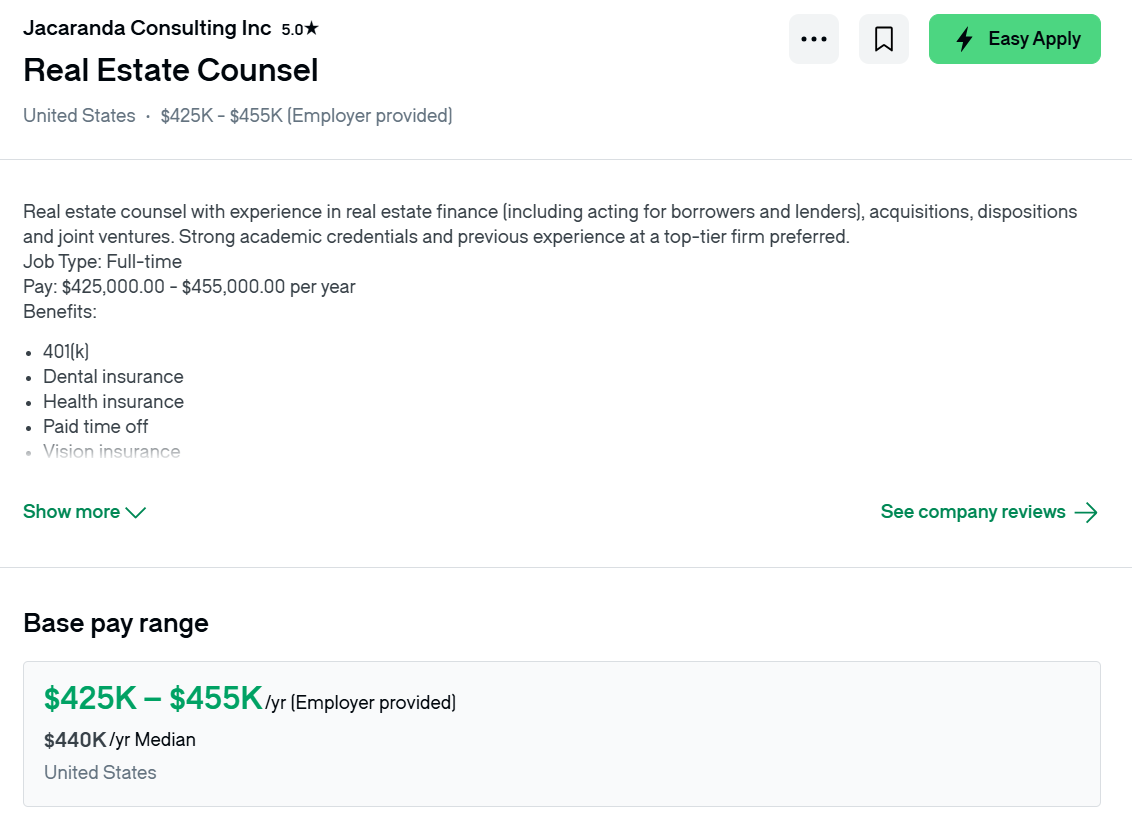Click the lightning bolt icon on Easy Apply
Screen dimensions: 1132x822
tap(965, 39)
